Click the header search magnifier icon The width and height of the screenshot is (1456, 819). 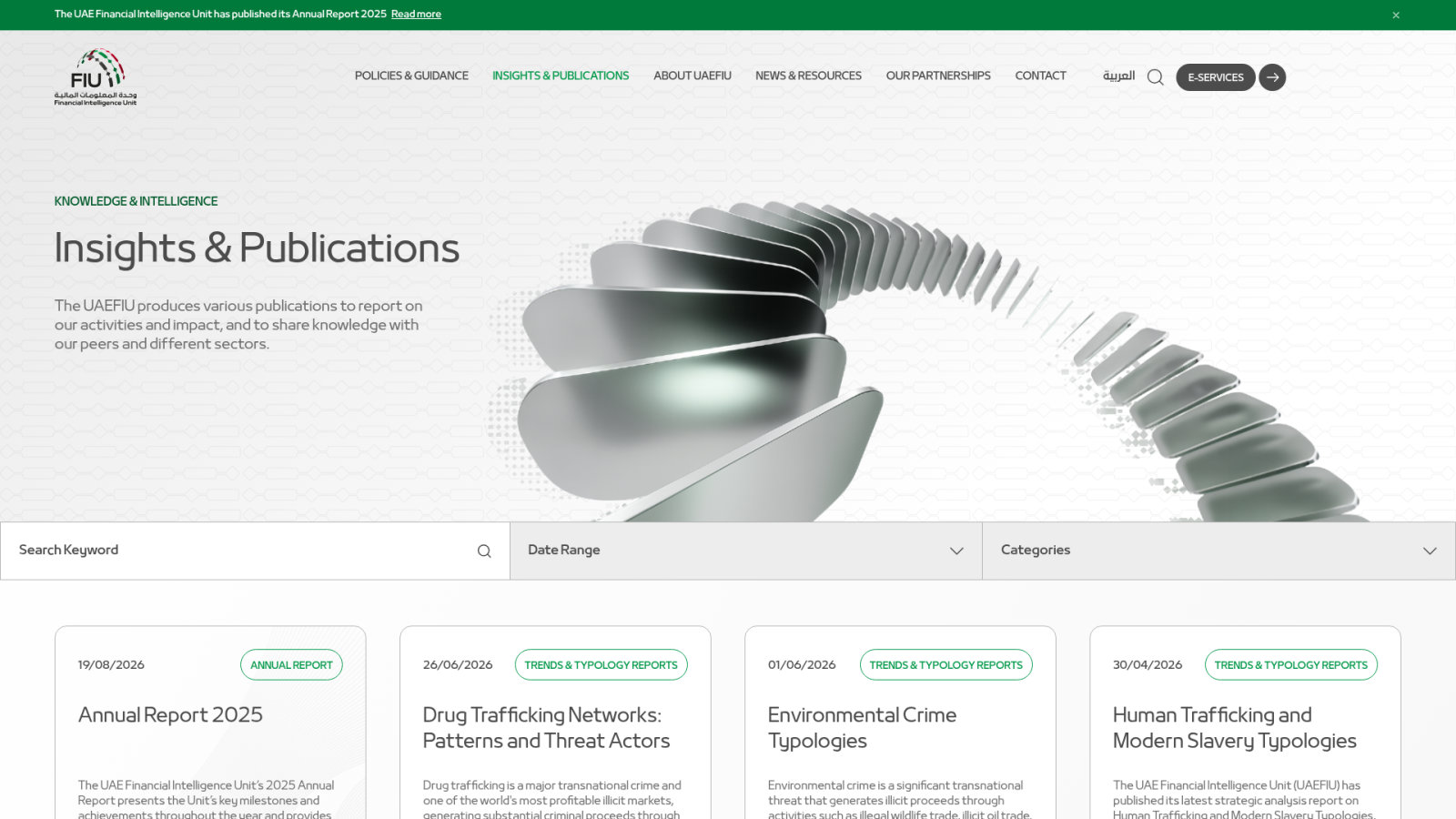tap(1156, 77)
